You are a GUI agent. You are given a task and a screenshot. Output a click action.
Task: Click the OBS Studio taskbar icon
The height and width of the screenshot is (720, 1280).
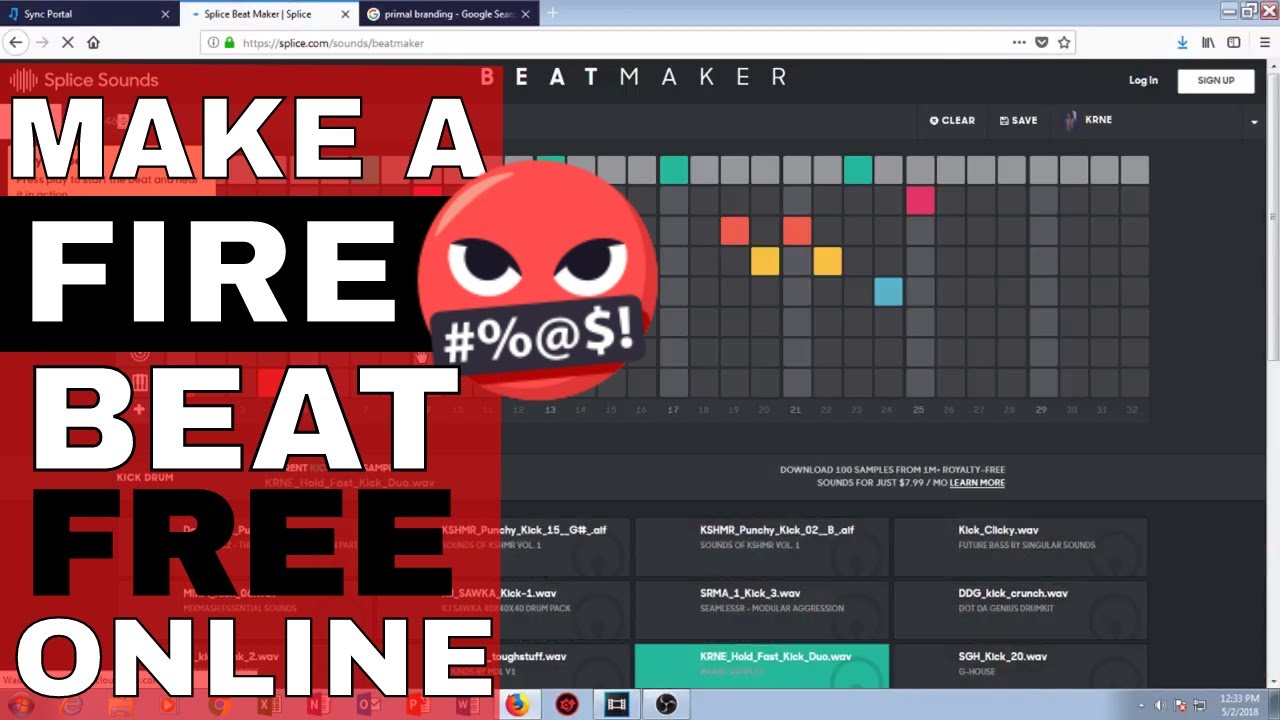[x=665, y=704]
